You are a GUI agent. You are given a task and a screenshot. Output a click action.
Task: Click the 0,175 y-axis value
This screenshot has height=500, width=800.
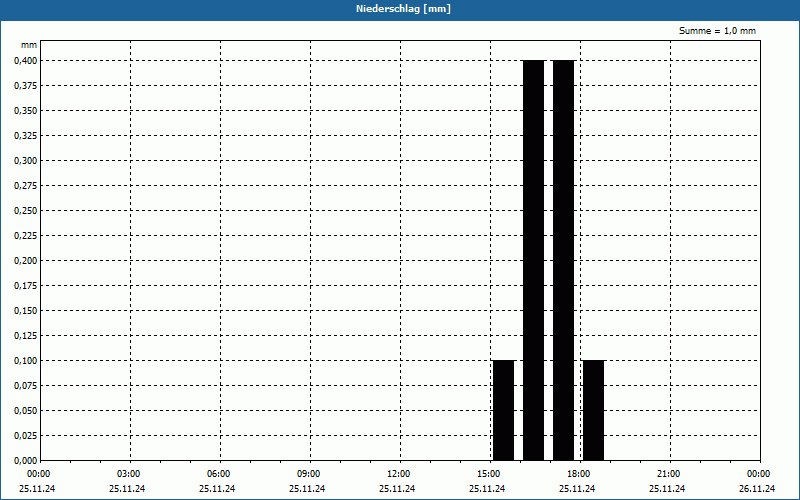coord(26,286)
